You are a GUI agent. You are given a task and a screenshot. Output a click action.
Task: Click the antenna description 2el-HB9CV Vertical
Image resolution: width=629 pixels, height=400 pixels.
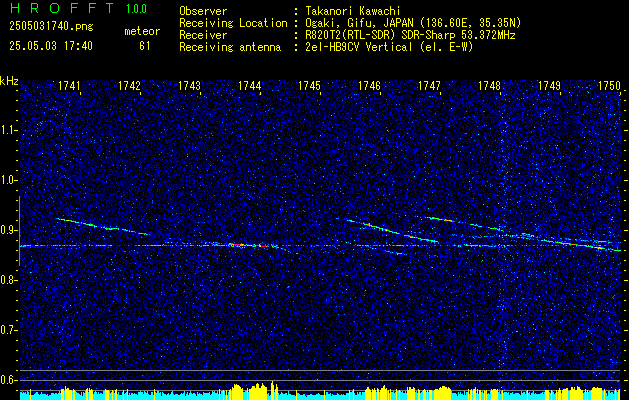[x=390, y=47]
